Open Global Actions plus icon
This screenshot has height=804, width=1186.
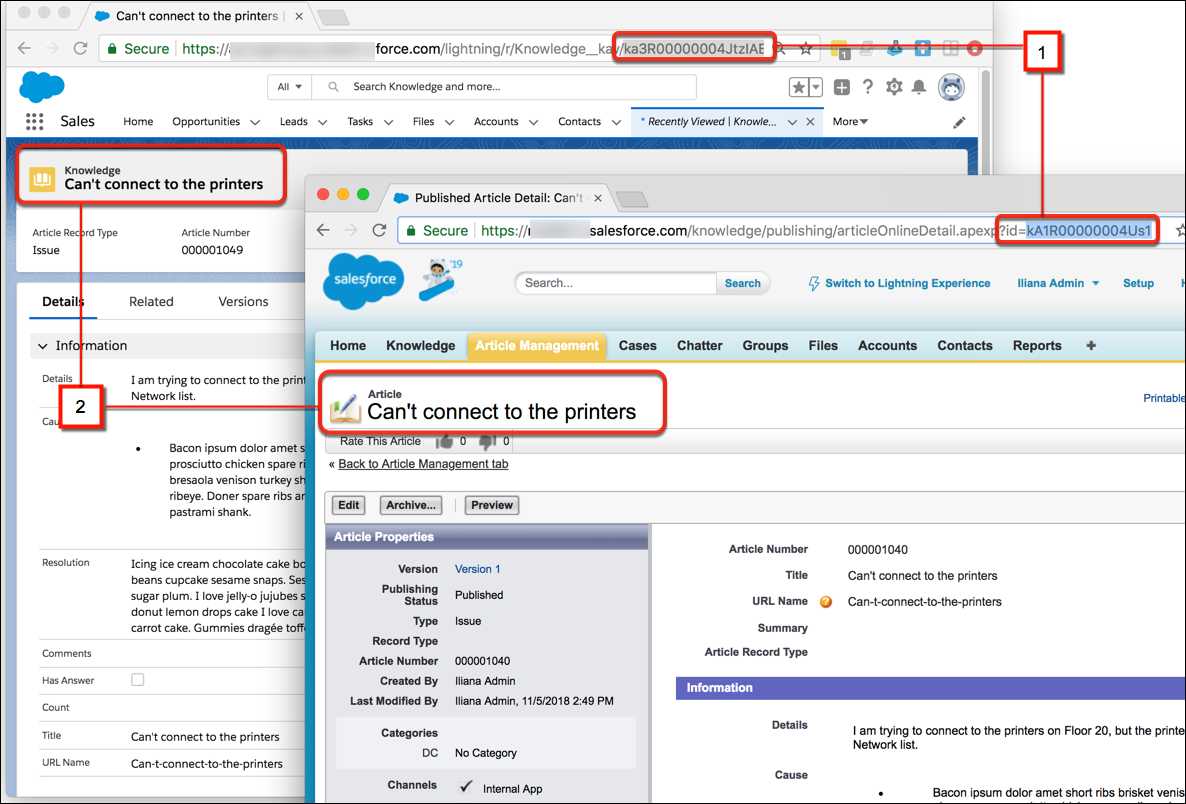[x=842, y=87]
